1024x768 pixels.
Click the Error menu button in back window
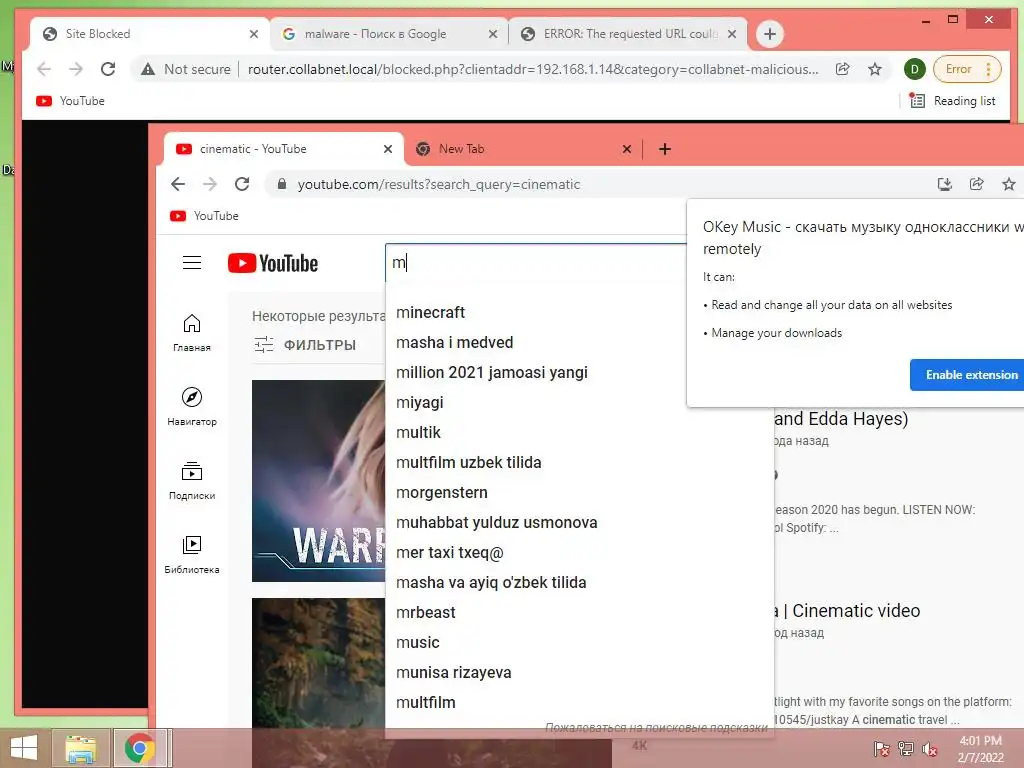967,69
